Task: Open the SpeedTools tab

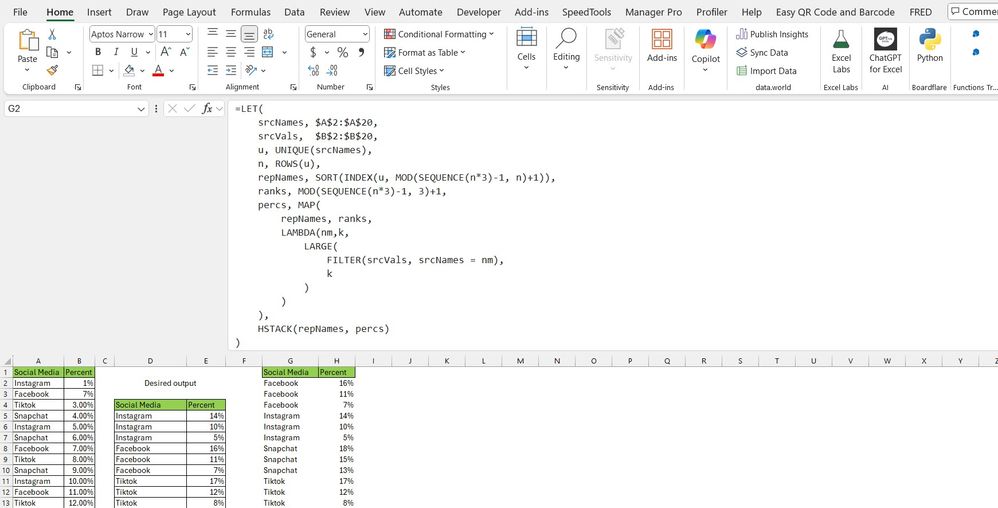Action: click(586, 12)
